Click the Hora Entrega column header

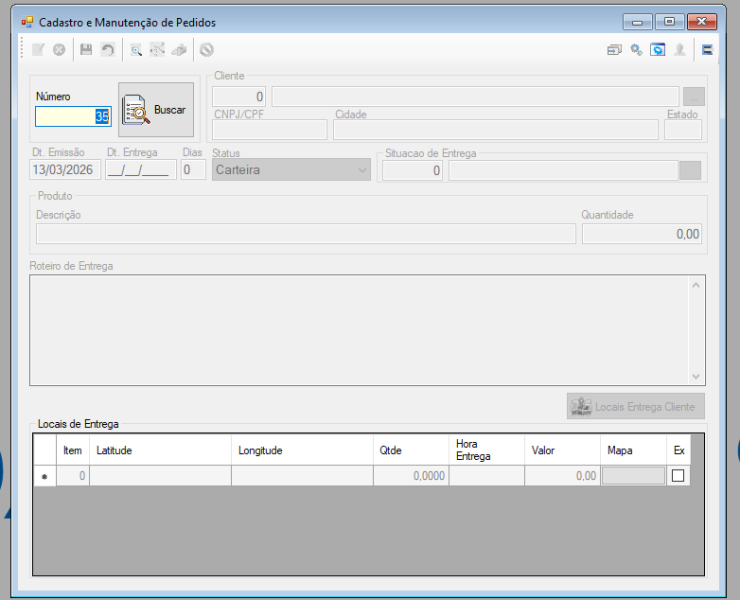point(487,450)
